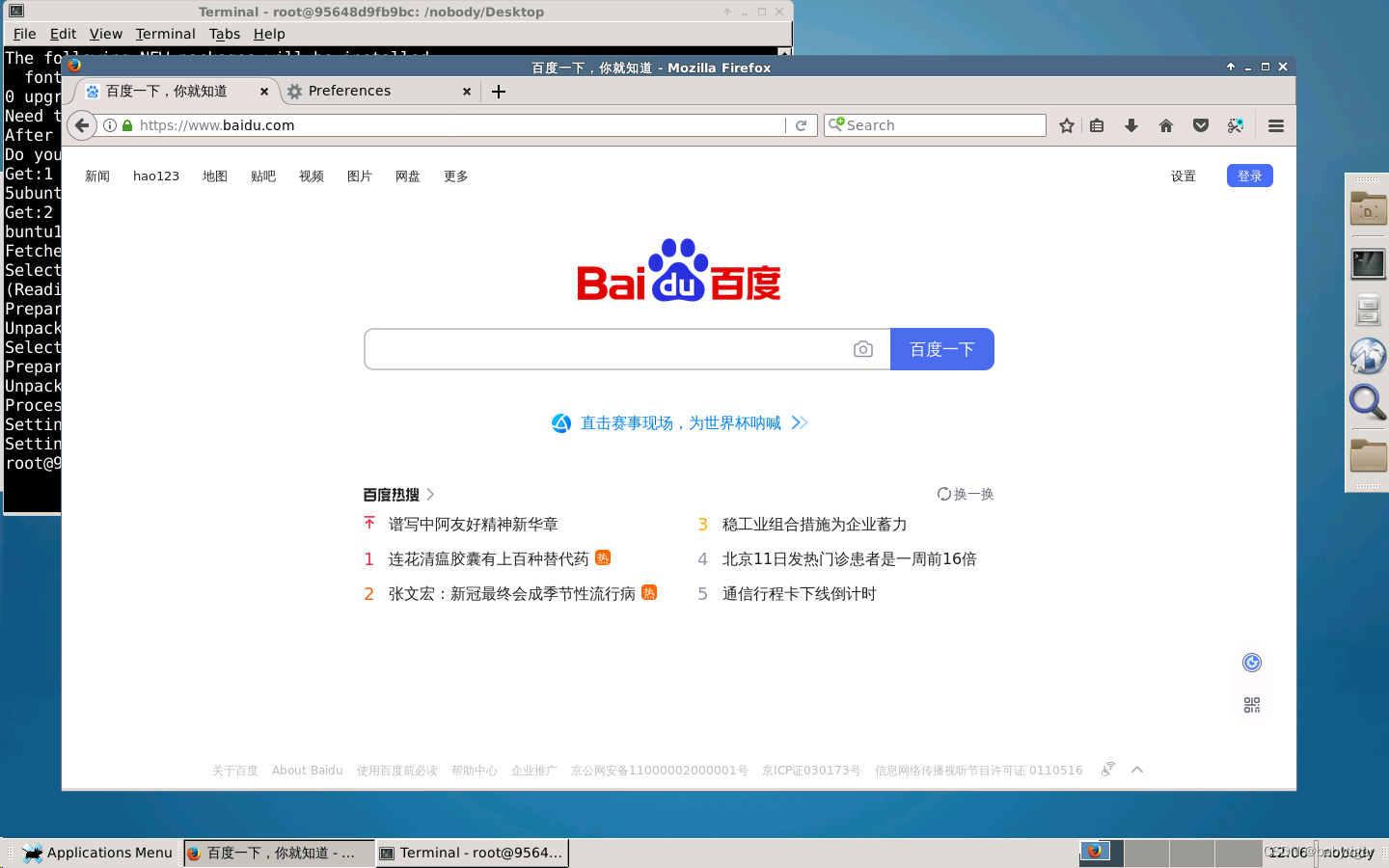Open the hao123 link
Image resolution: width=1389 pixels, height=868 pixels.
pos(156,176)
